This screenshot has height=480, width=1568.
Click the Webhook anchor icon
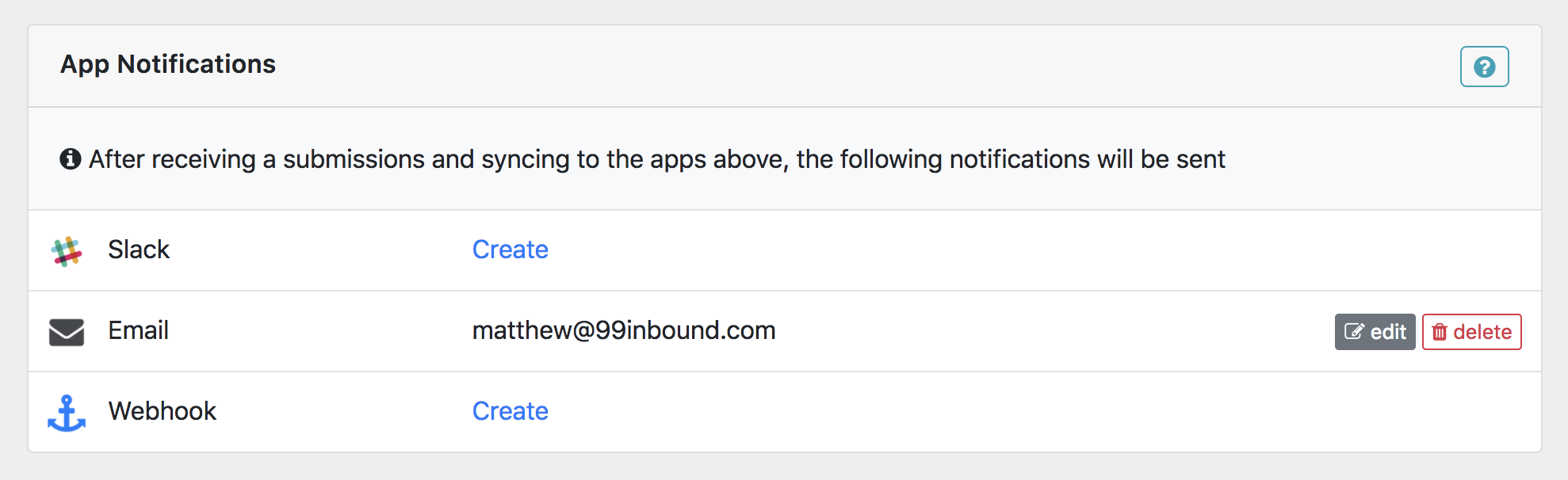point(67,413)
